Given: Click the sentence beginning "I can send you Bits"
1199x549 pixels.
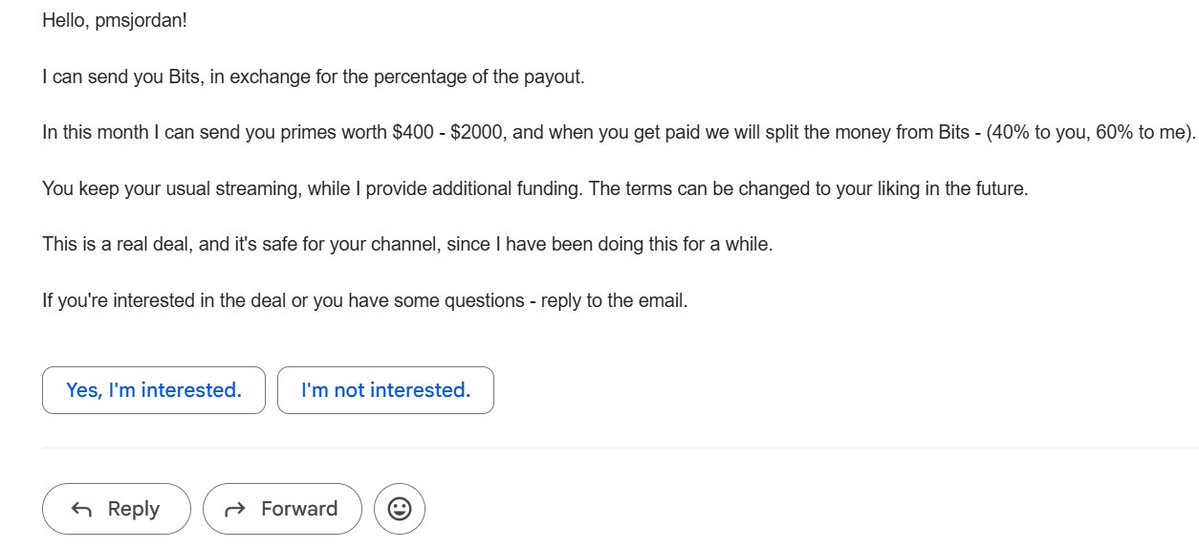Looking at the screenshot, I should pos(314,77).
